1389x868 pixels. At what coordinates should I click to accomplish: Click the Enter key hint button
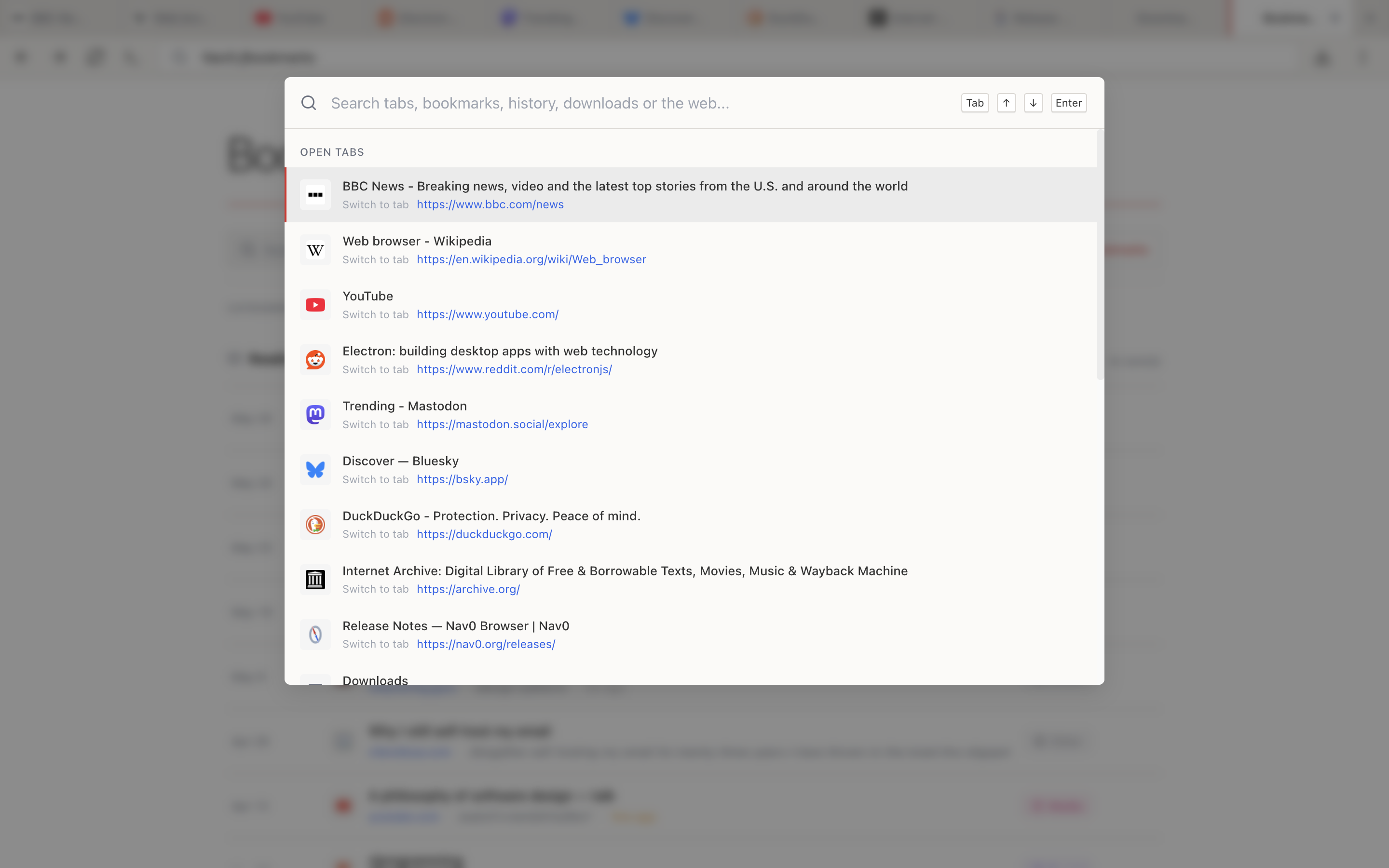point(1068,103)
